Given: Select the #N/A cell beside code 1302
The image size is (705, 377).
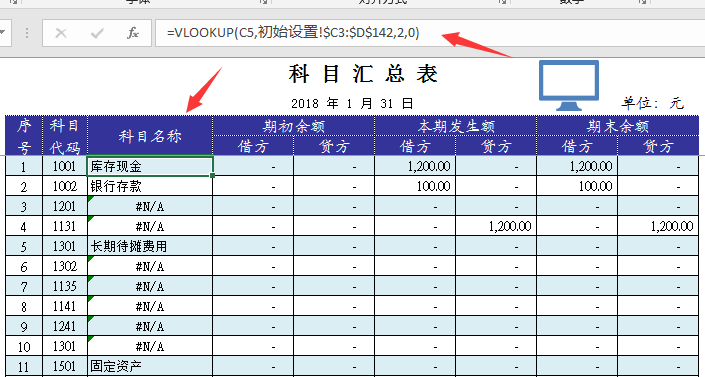Looking at the screenshot, I should 150,266.
